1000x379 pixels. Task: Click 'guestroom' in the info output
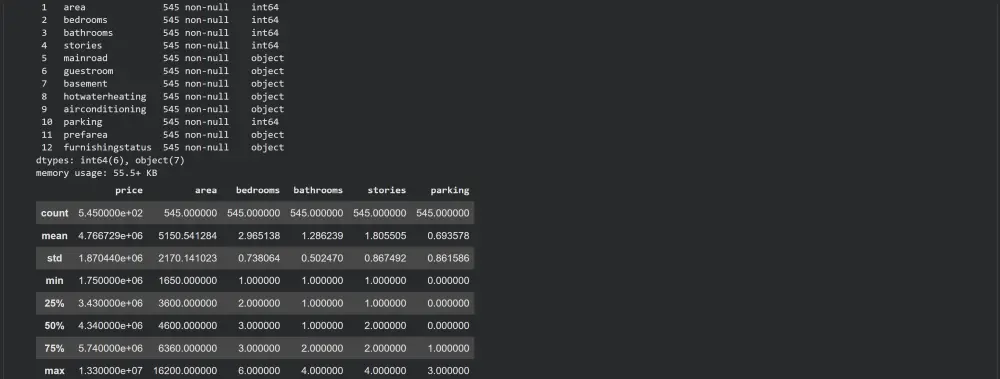click(88, 71)
